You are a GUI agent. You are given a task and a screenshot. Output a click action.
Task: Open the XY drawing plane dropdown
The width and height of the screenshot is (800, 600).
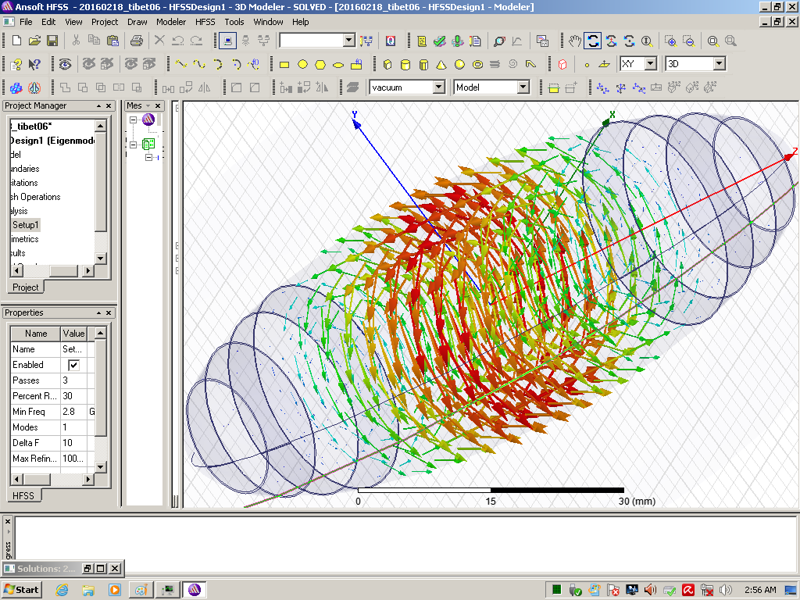tap(650, 64)
